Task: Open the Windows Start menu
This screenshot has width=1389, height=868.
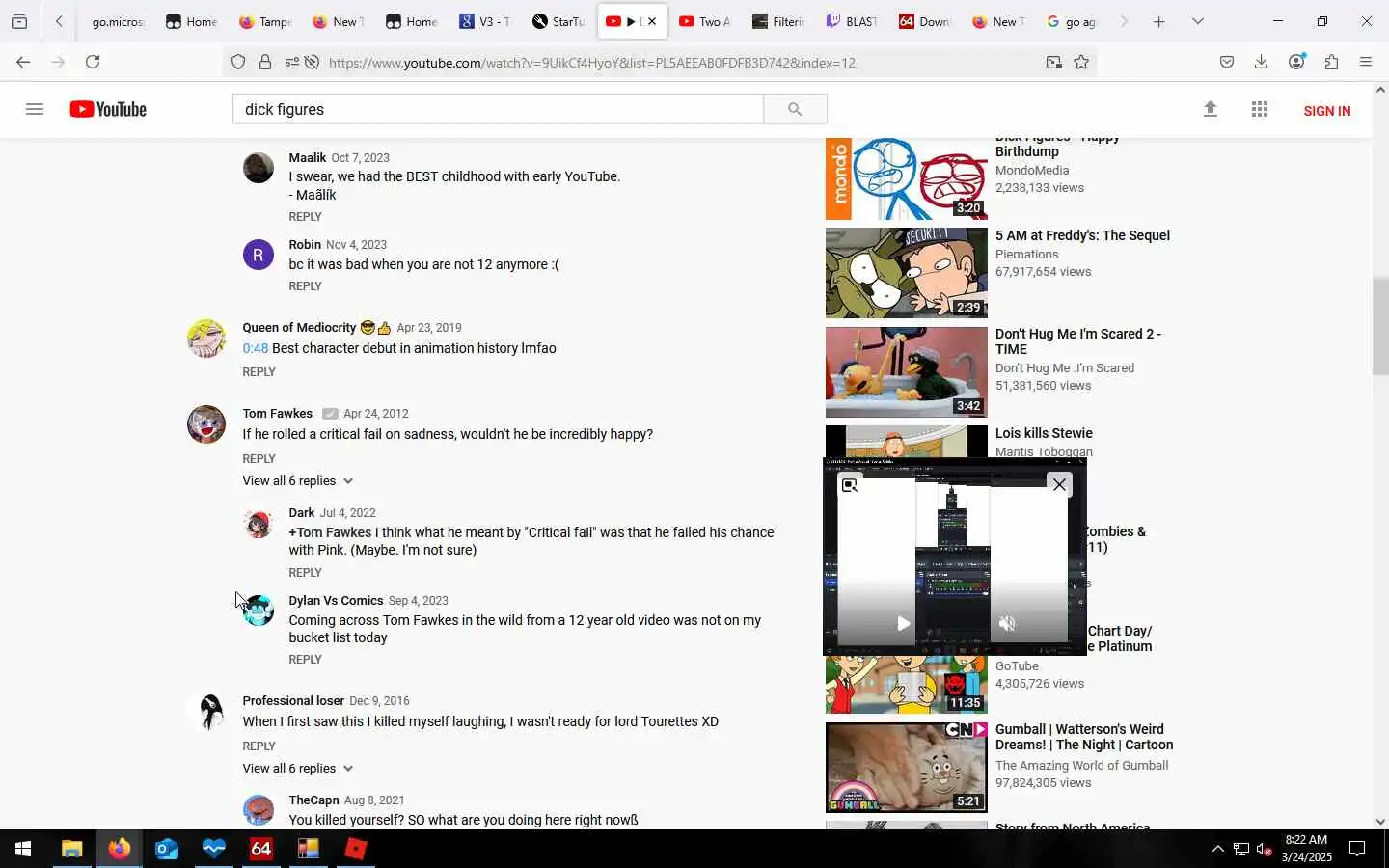Action: pos(23,849)
